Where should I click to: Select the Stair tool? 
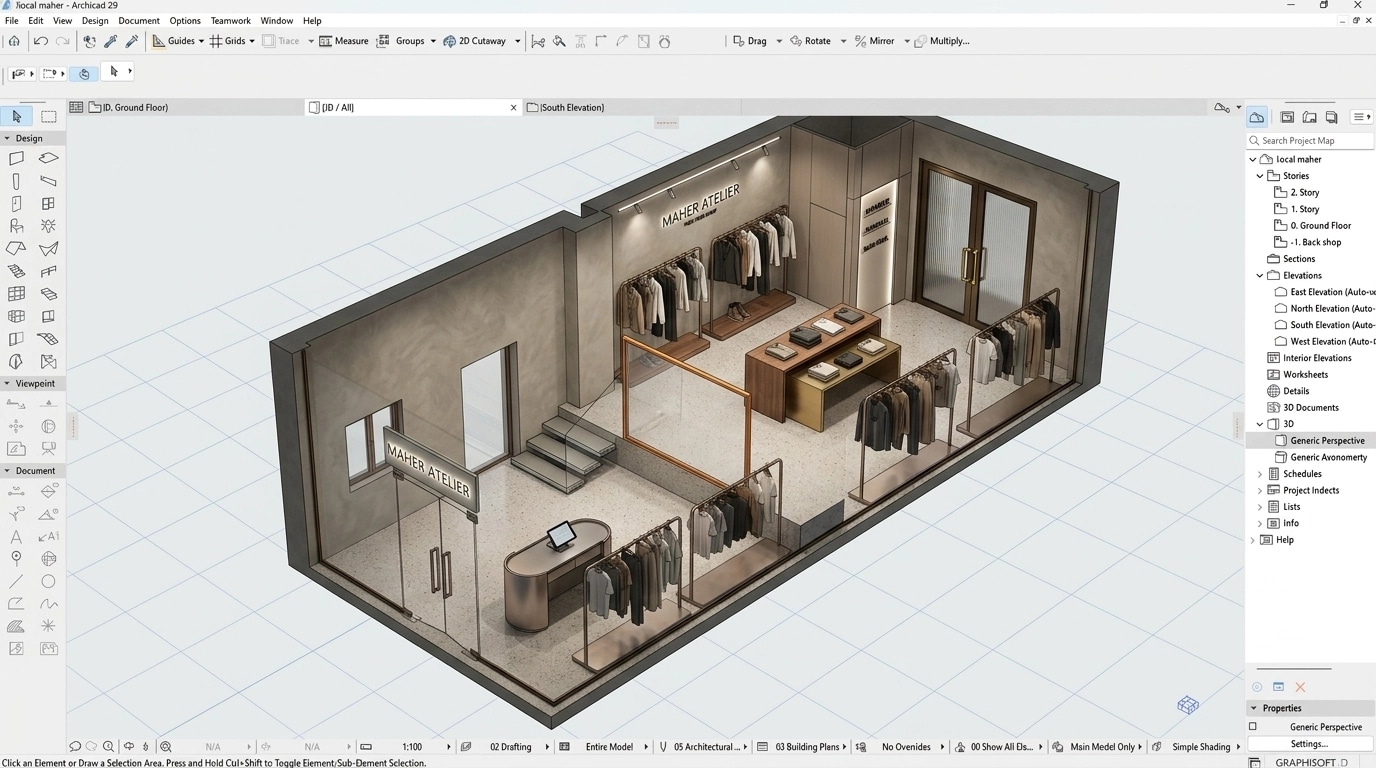point(16,271)
